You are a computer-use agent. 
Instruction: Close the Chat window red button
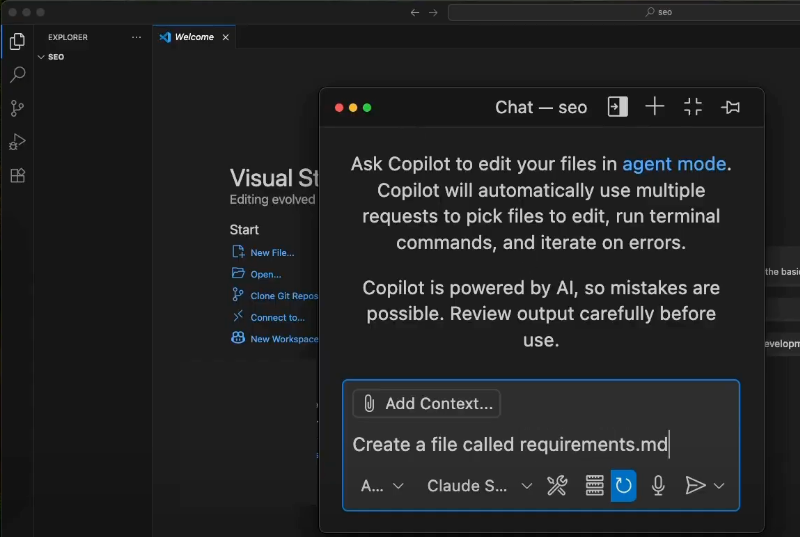click(339, 108)
